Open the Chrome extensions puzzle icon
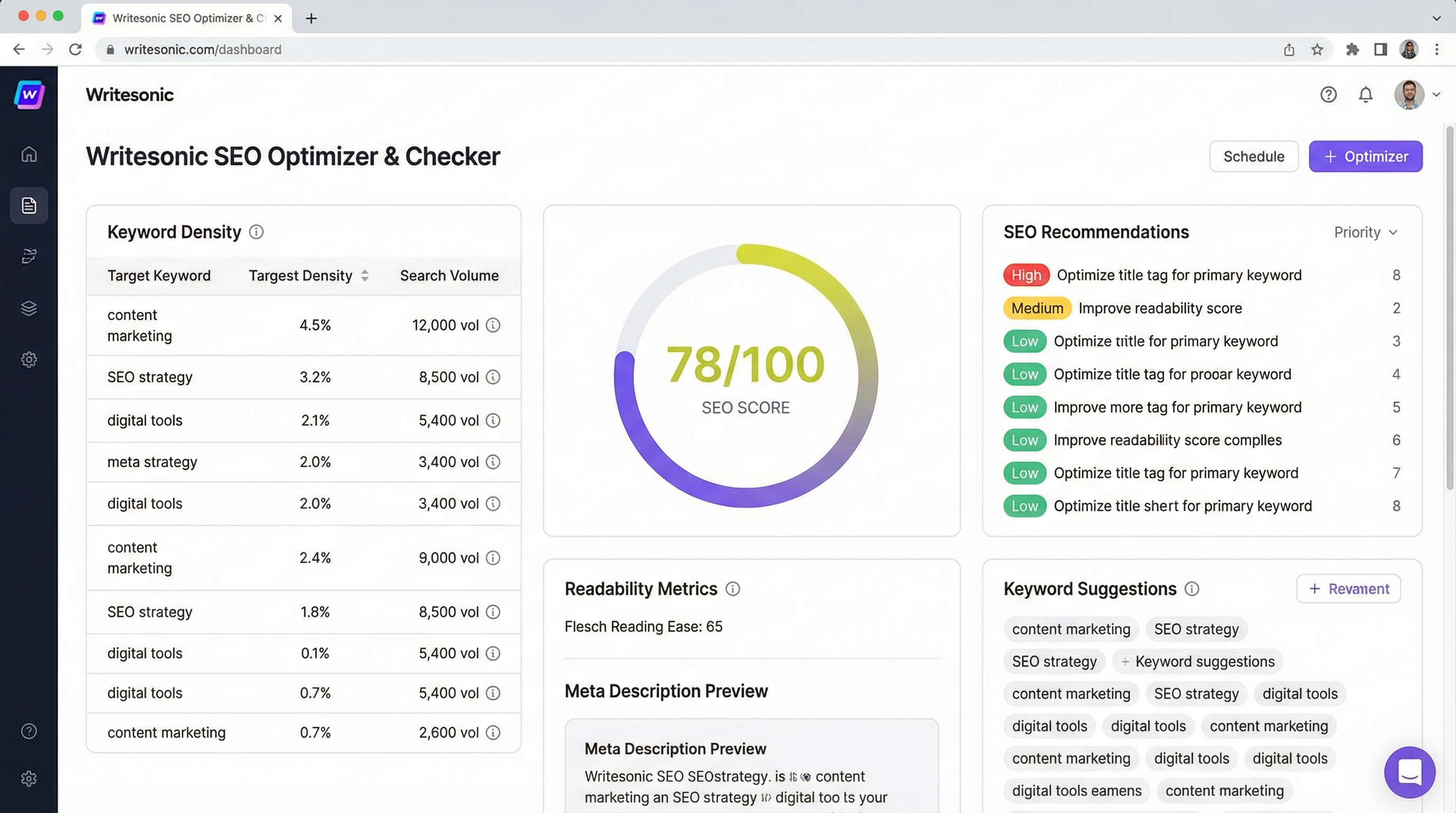 click(1352, 50)
